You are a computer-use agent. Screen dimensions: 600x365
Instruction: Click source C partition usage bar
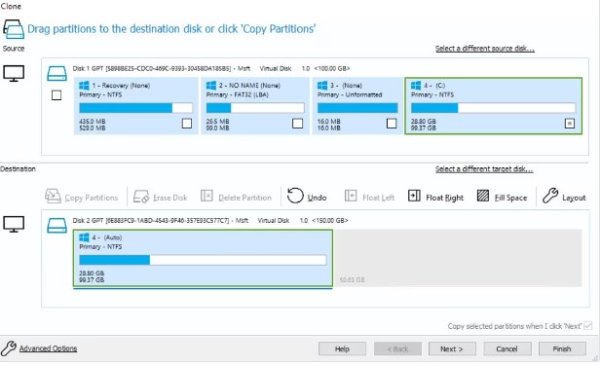[x=493, y=108]
